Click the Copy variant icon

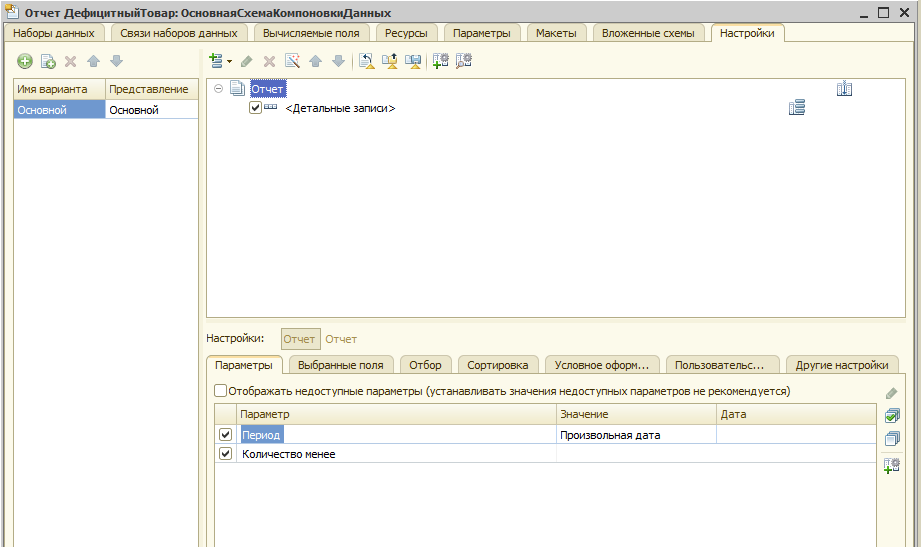[48, 62]
